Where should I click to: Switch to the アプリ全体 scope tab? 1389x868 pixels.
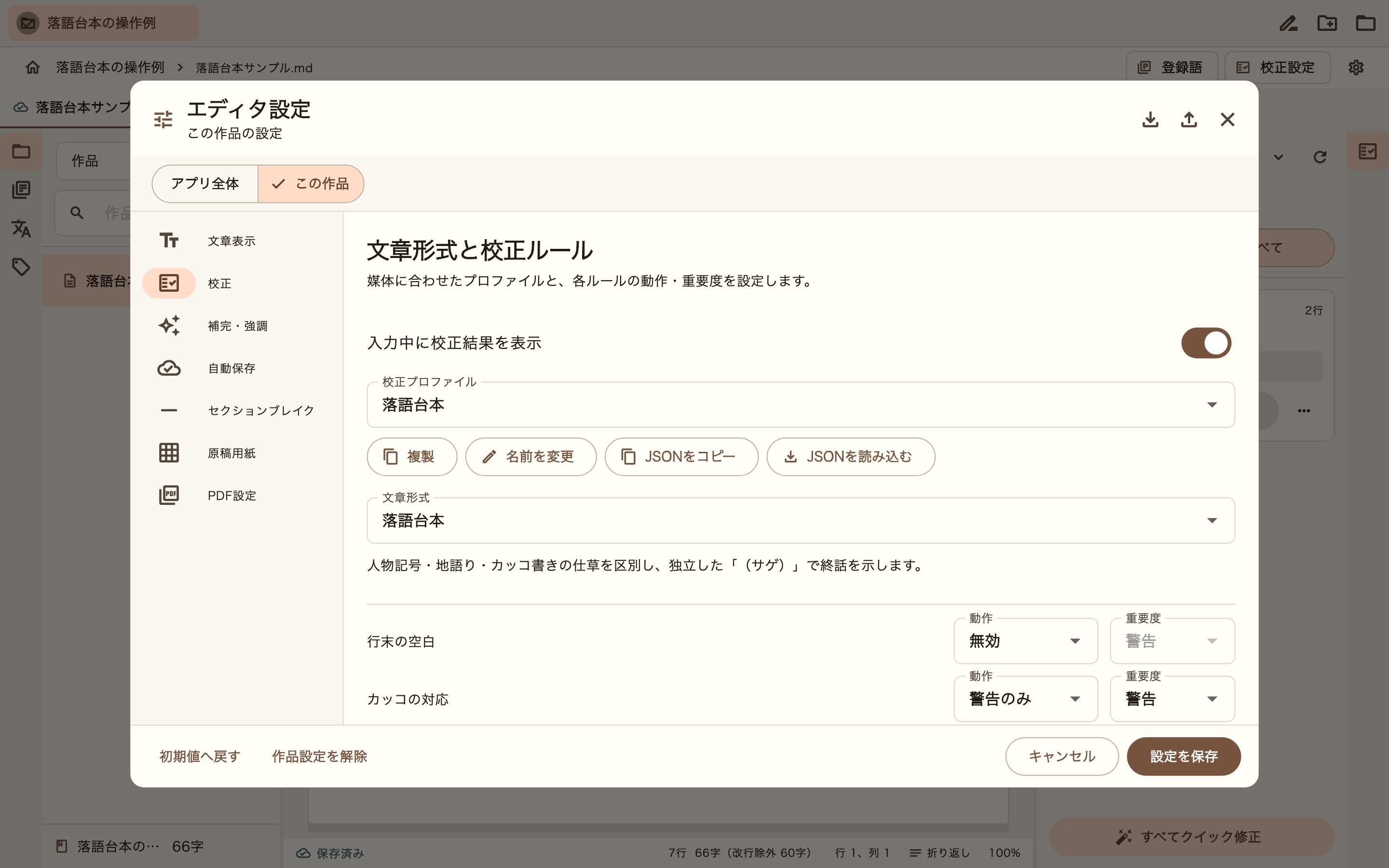pos(205,184)
